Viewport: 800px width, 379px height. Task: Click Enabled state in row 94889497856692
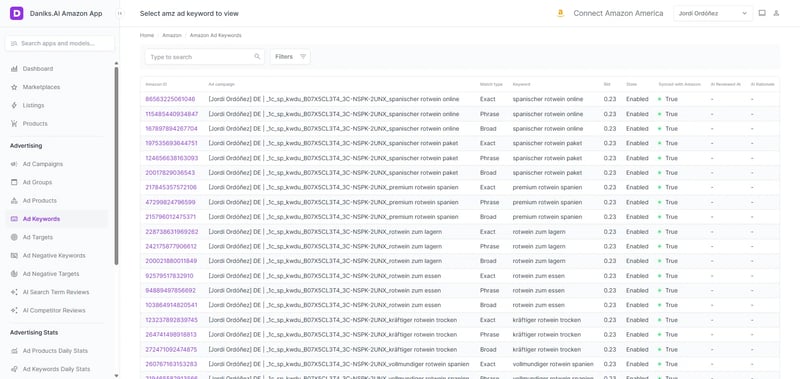click(637, 291)
